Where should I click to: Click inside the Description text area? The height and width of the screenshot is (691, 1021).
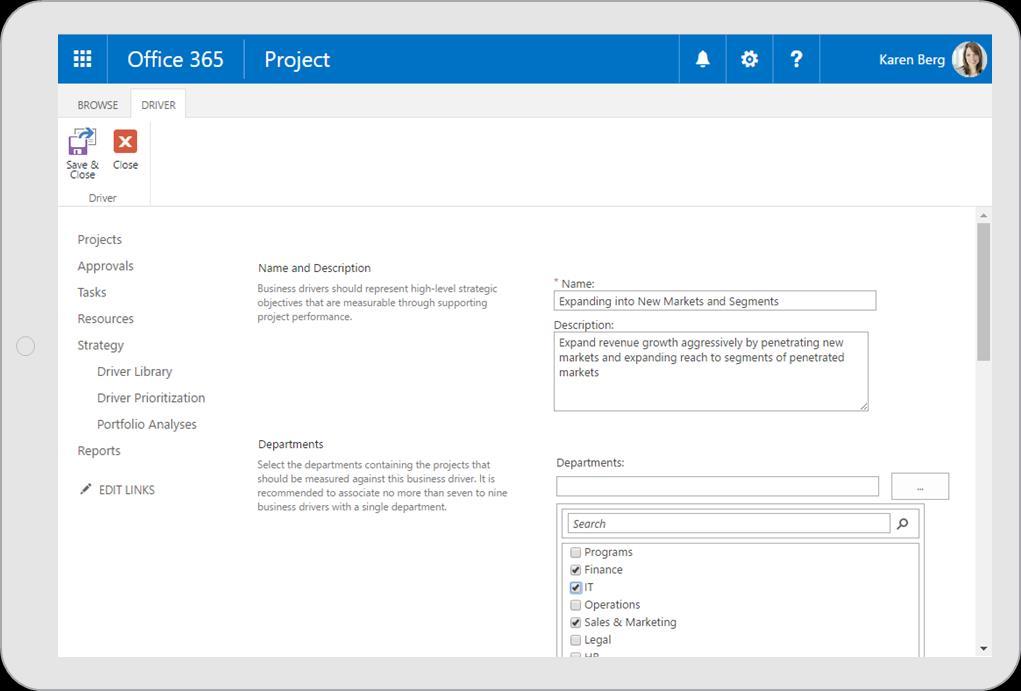tap(711, 371)
